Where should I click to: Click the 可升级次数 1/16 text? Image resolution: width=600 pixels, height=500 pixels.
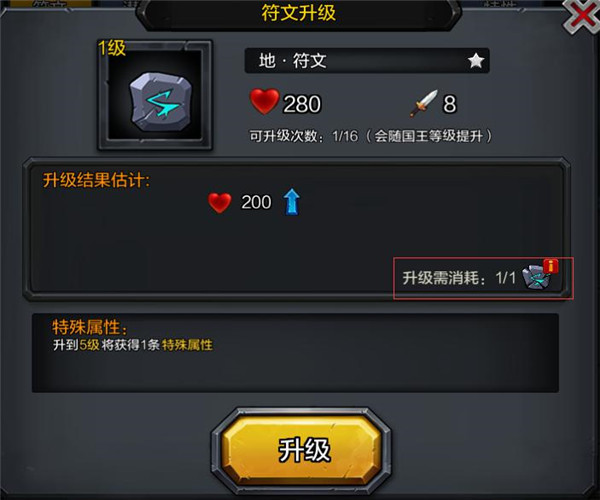coord(370,136)
